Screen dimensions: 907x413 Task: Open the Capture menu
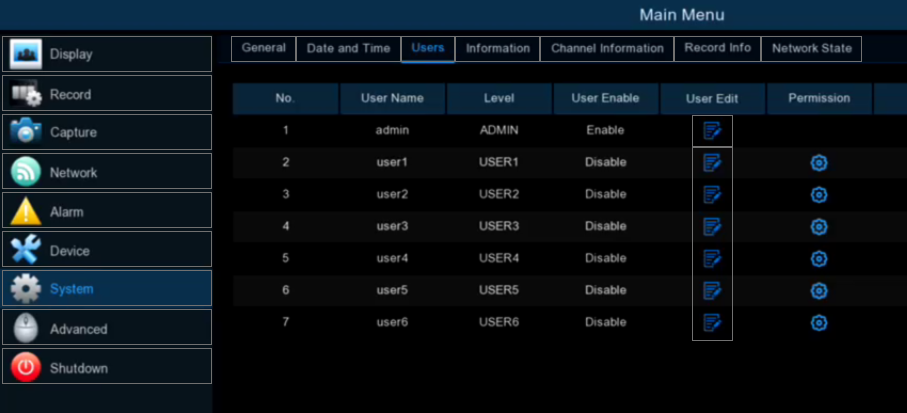[107, 132]
